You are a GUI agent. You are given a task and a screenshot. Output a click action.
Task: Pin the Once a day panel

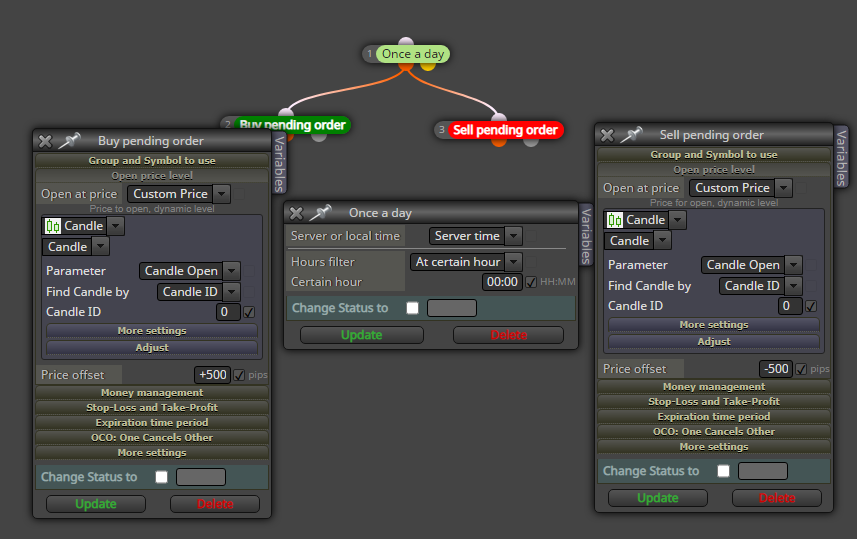point(321,212)
